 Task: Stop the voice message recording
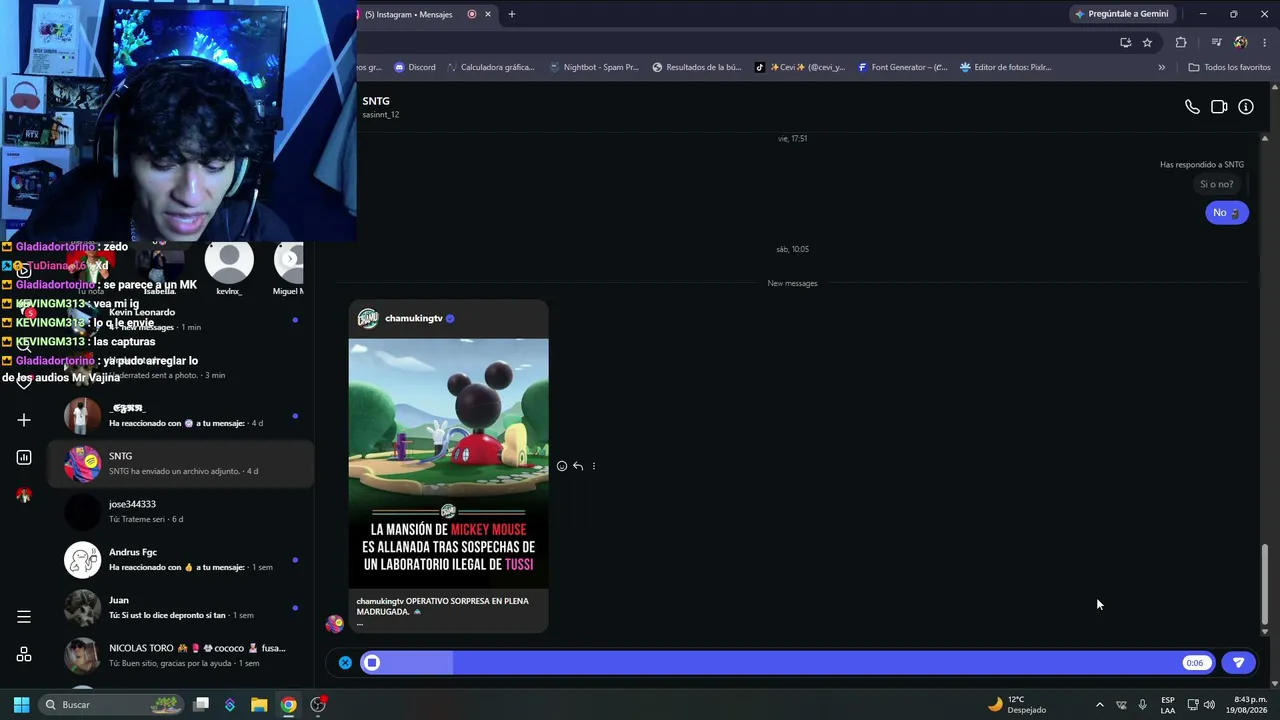click(371, 662)
